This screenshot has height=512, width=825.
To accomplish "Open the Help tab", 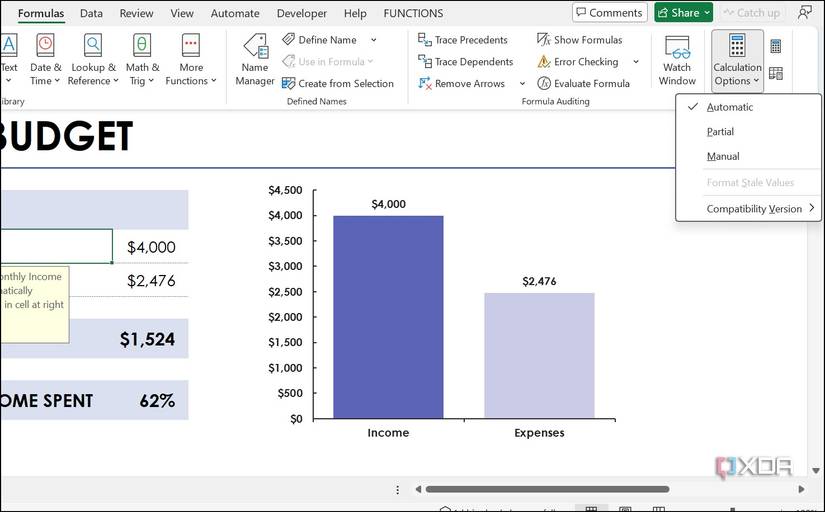I will point(355,13).
